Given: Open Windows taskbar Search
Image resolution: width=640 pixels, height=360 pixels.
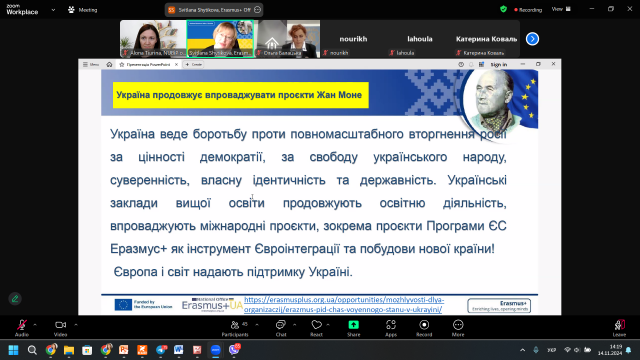Looking at the screenshot, I should 32,350.
